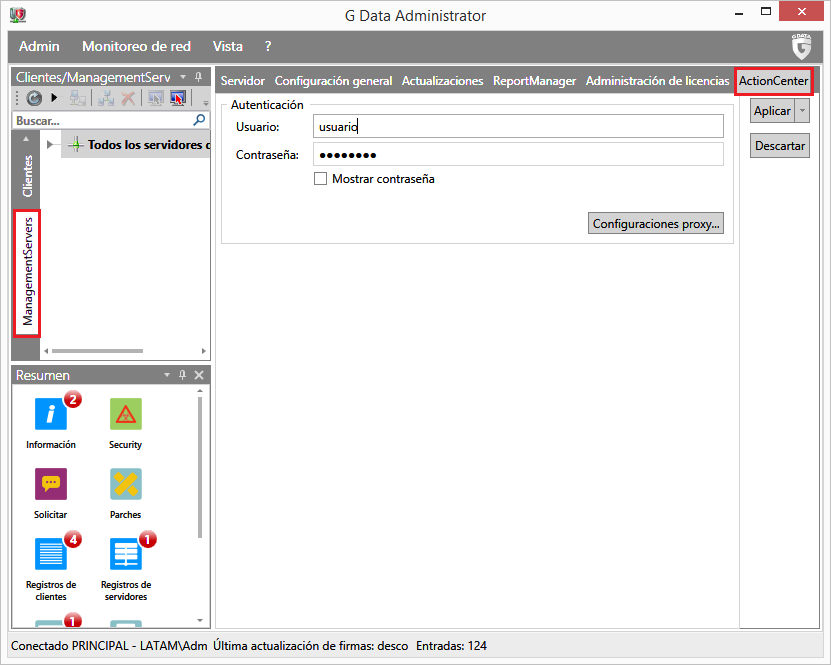This screenshot has width=831, height=665.
Task: Open the Security summary icon
Action: pos(125,414)
